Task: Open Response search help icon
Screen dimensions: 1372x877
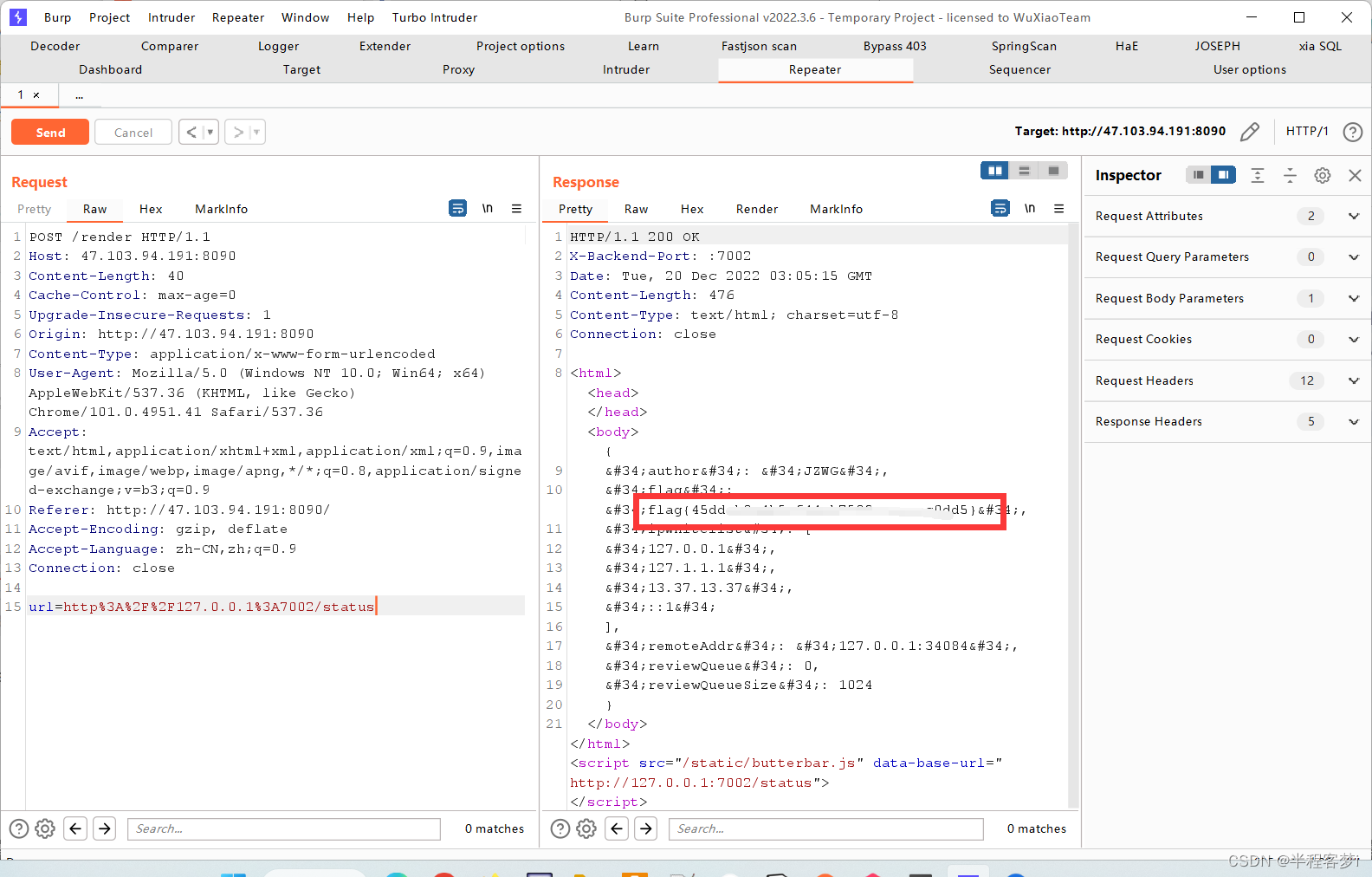Action: pyautogui.click(x=560, y=828)
